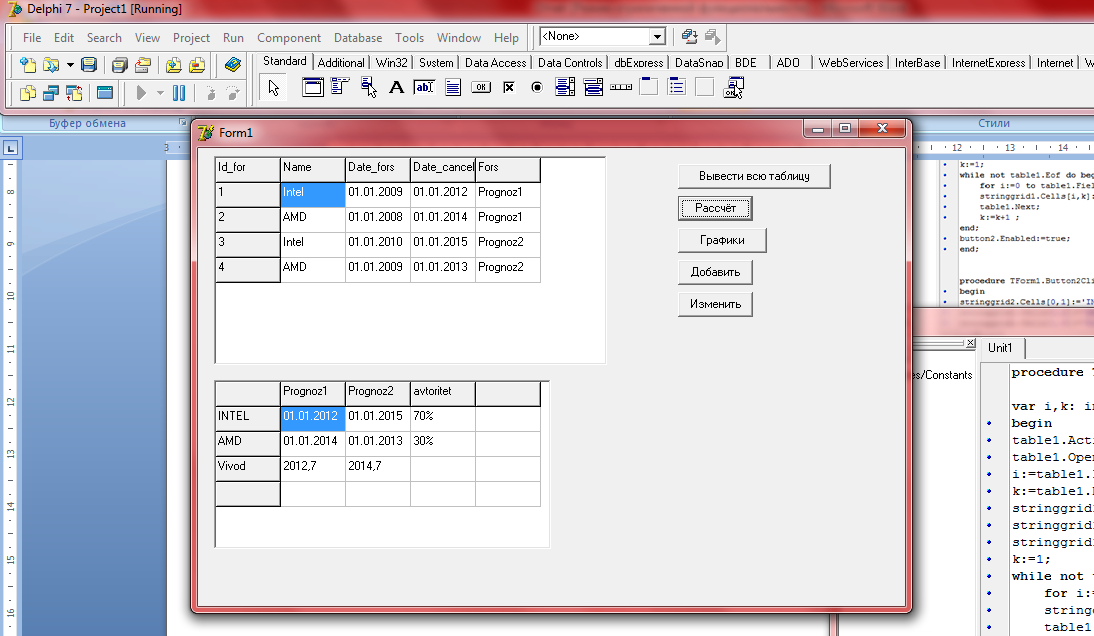The height and width of the screenshot is (636, 1094).
Task: Select the Unit1 editor tab
Action: tap(1000, 348)
